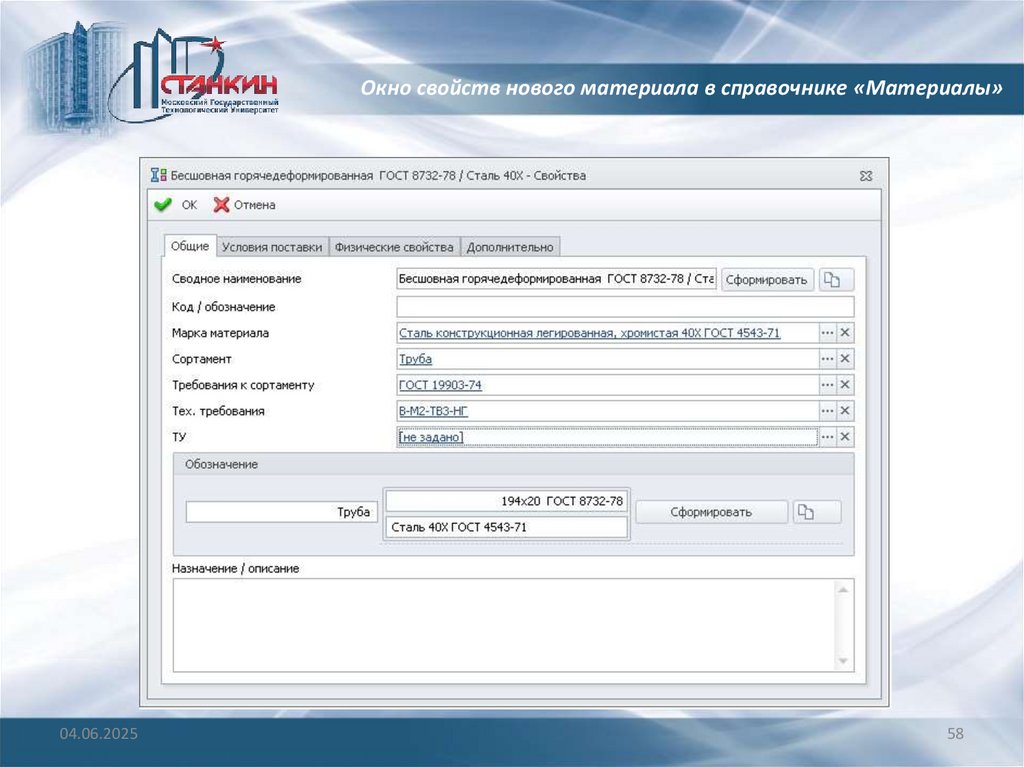Open the Труба sortament link

415,359
